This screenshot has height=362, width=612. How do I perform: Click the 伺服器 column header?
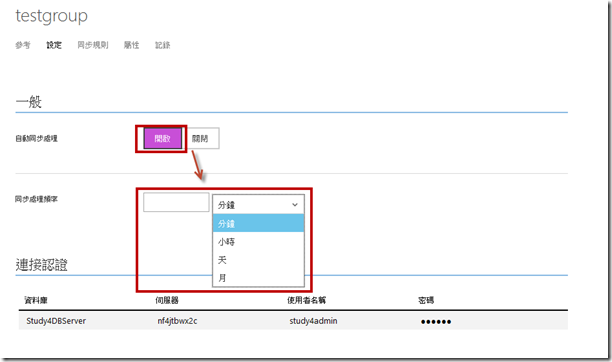pos(167,300)
